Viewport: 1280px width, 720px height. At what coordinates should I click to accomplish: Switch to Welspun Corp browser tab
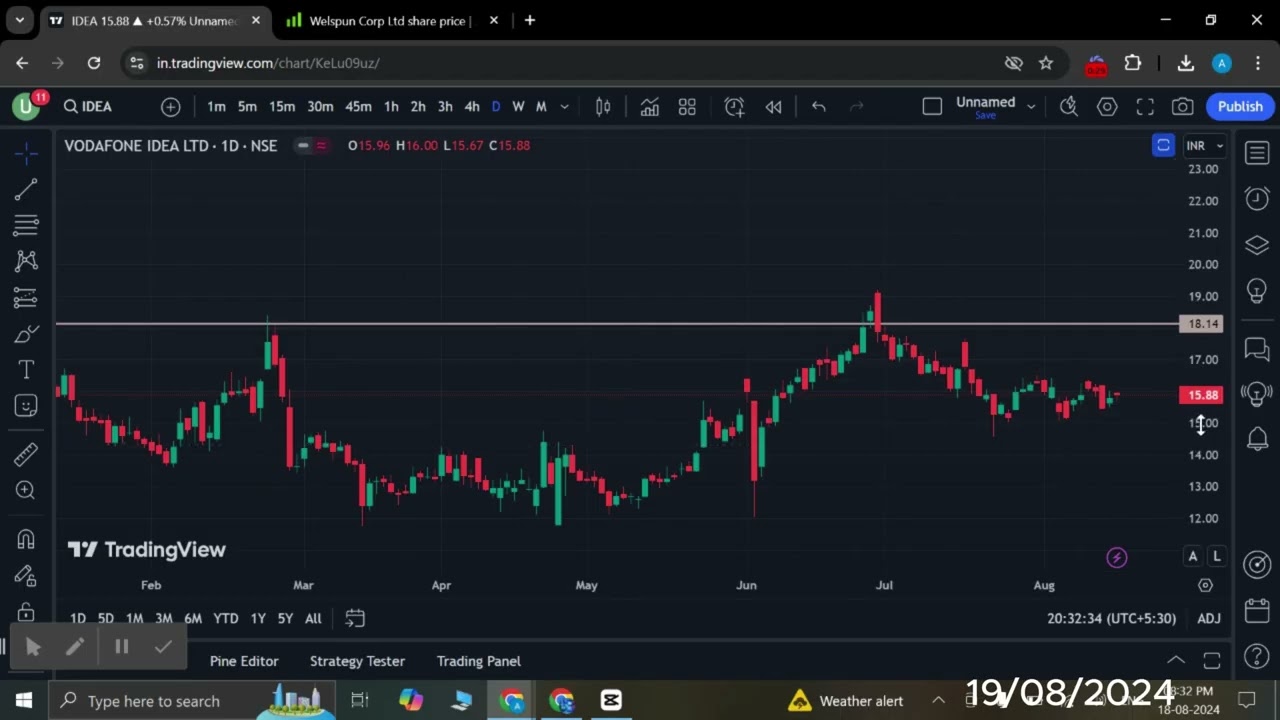click(x=388, y=21)
